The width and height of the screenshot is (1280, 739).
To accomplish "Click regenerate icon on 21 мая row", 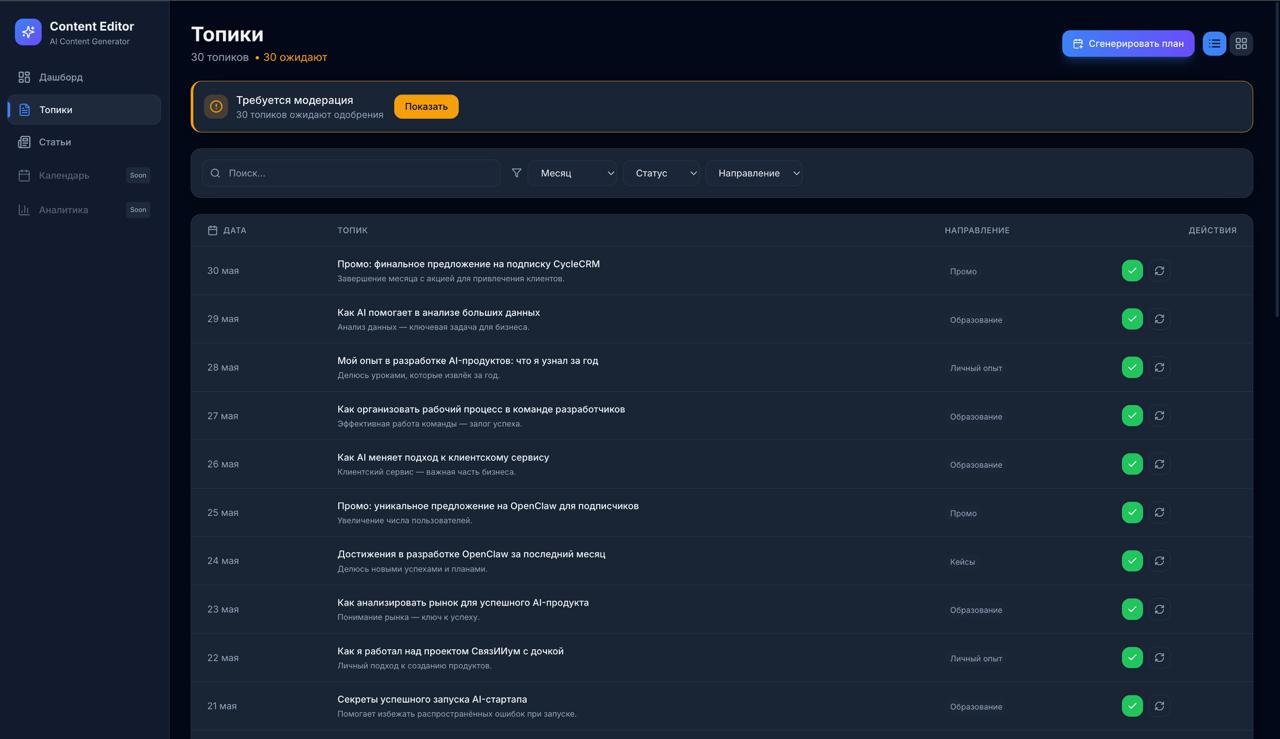I will 1159,706.
